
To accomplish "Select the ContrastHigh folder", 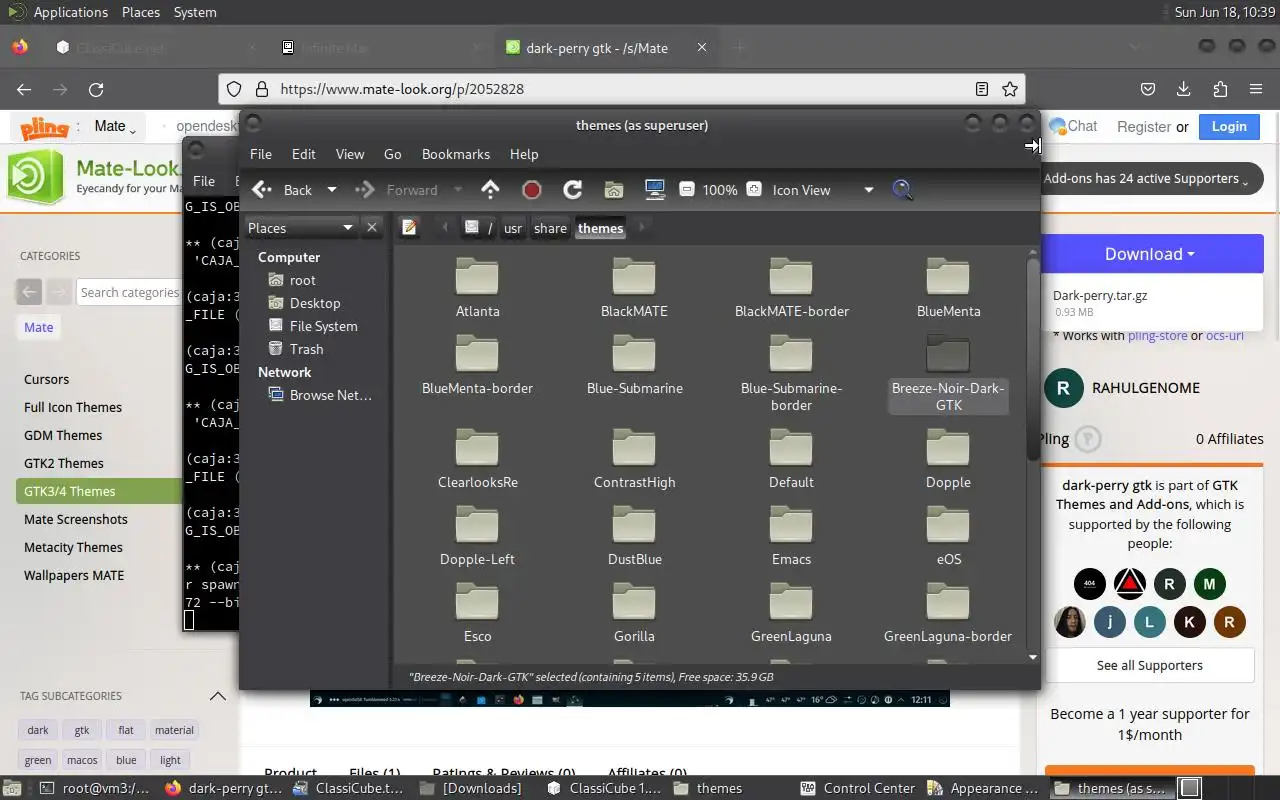I will click(x=634, y=458).
